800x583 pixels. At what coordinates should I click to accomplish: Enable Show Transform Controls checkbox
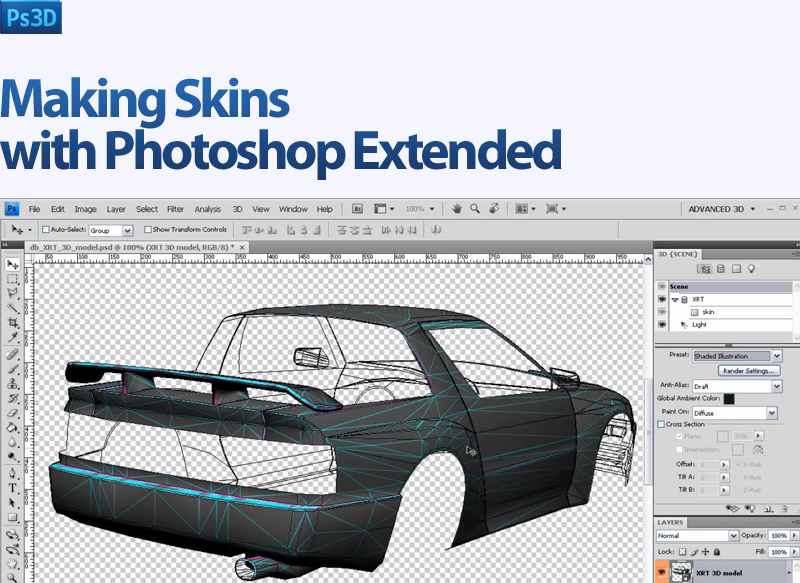147,230
